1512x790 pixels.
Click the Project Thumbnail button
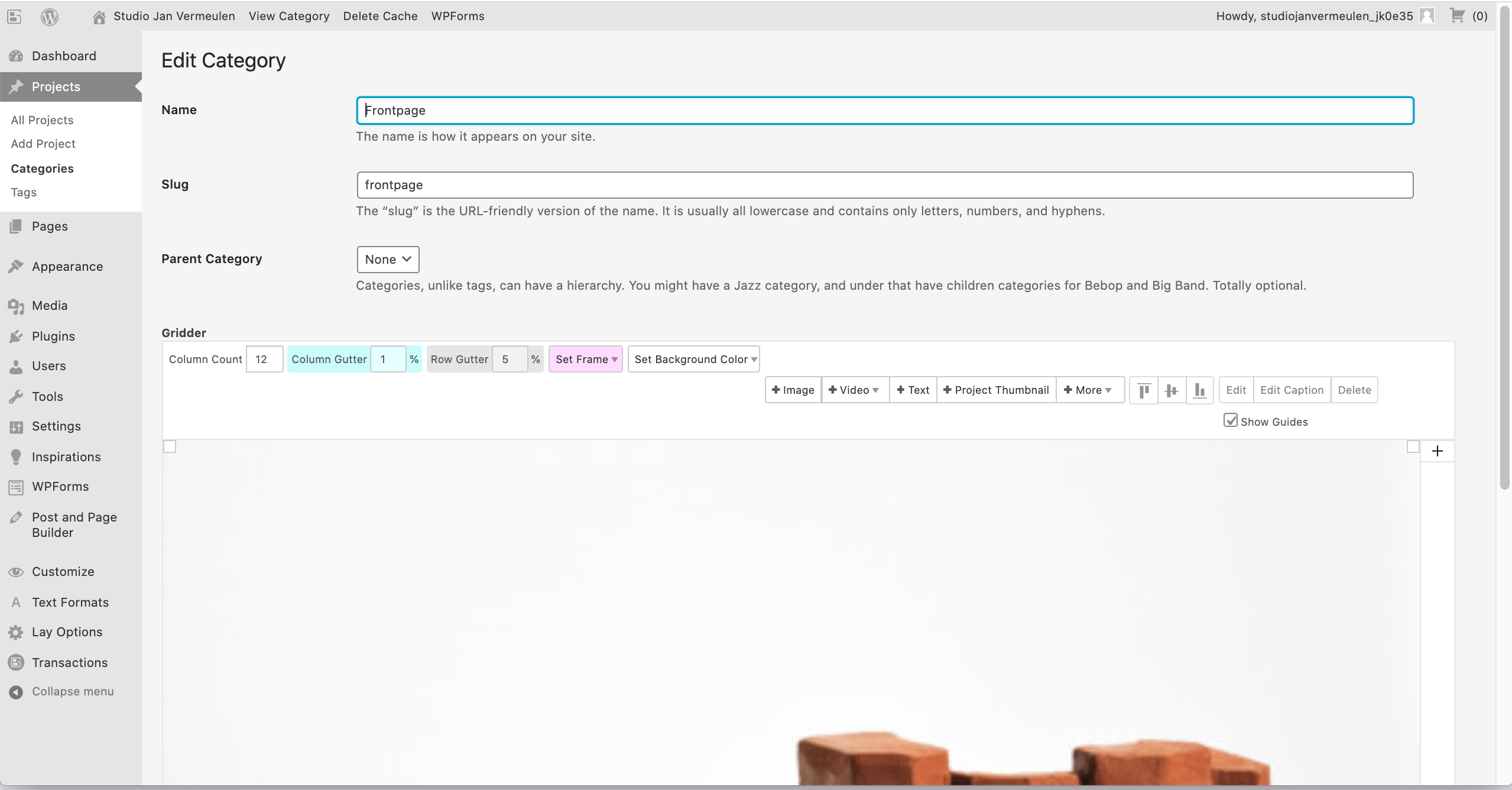pyautogui.click(x=996, y=390)
